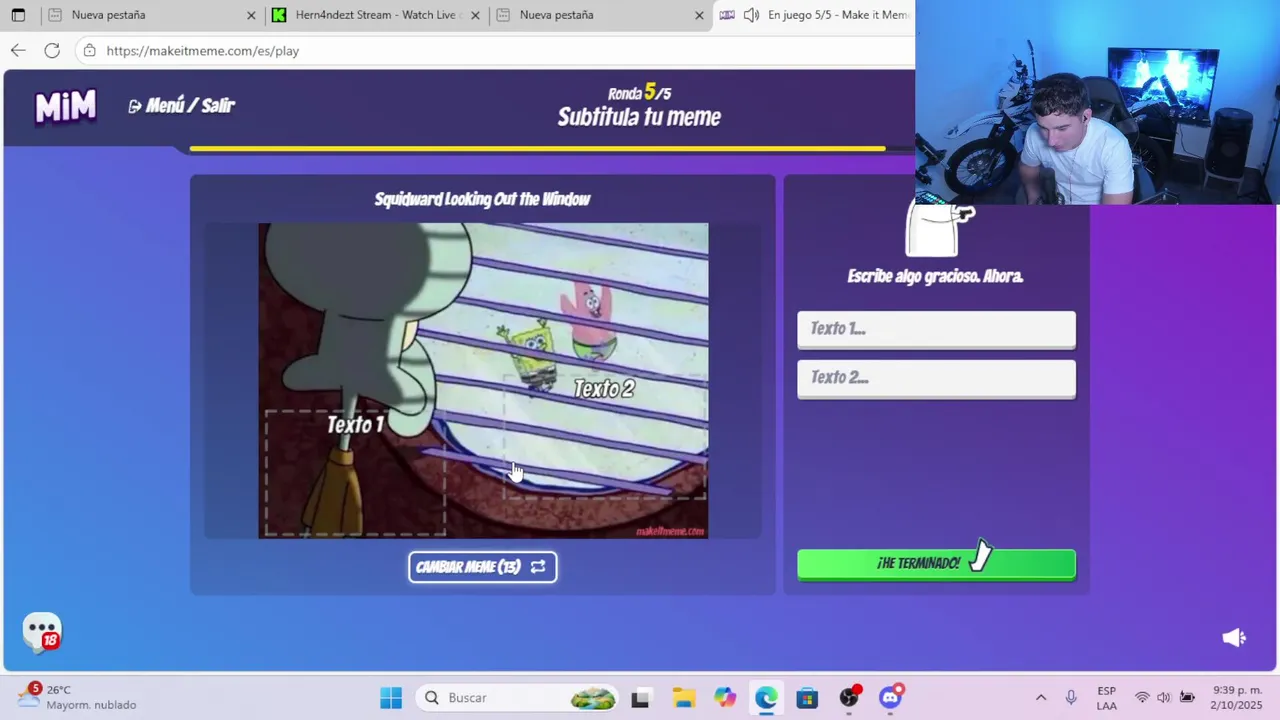Close the first Nueva pestaña tab
Image resolution: width=1280 pixels, height=720 pixels.
click(251, 15)
